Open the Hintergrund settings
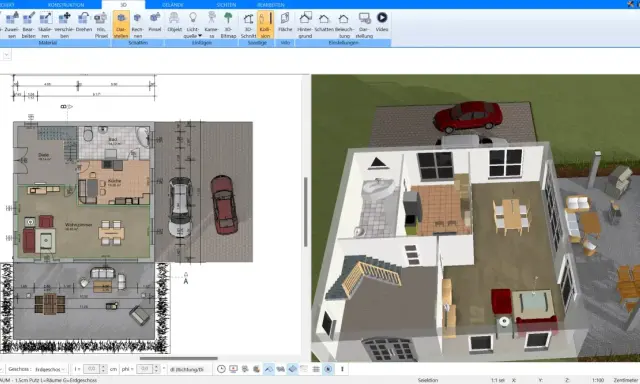 [x=305, y=25]
